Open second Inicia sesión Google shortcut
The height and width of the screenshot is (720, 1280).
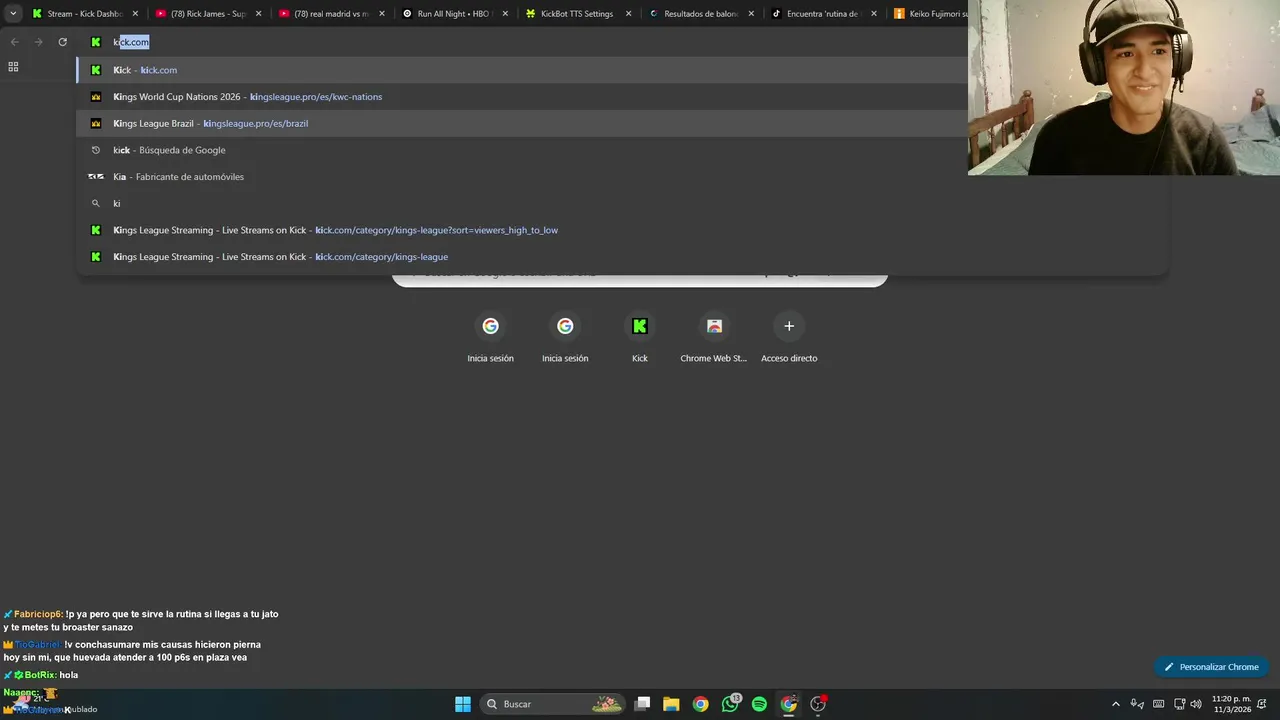[565, 336]
